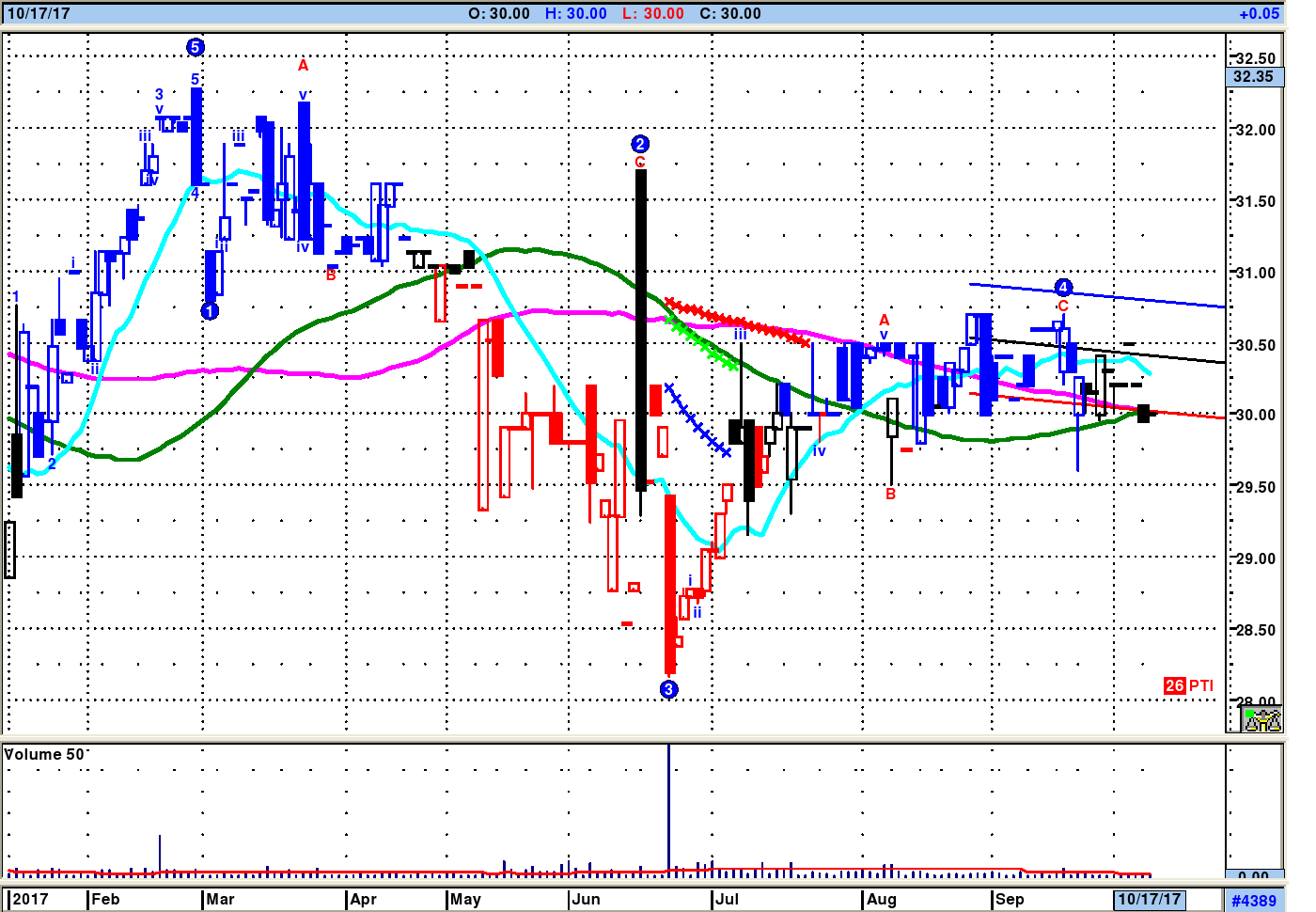Click the Volume 50 panel label
Screen dimensions: 1316x912
[45, 754]
